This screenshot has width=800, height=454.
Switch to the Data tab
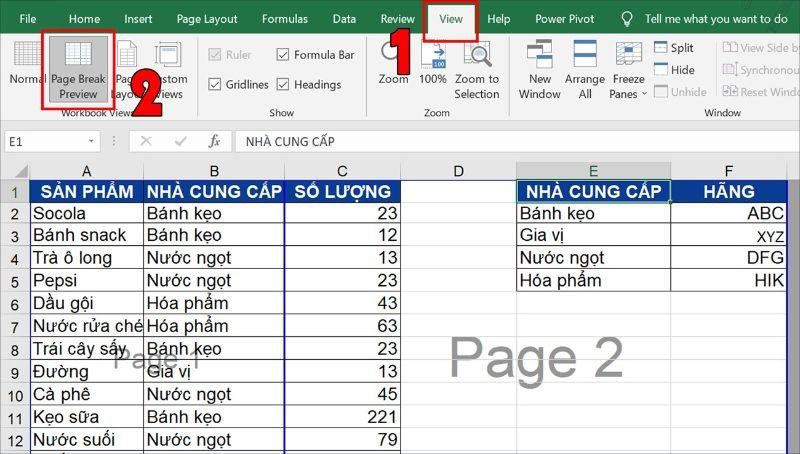[344, 19]
